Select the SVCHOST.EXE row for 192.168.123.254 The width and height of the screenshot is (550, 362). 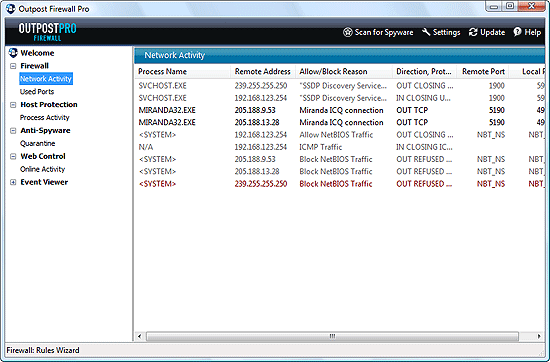[x=340, y=98]
